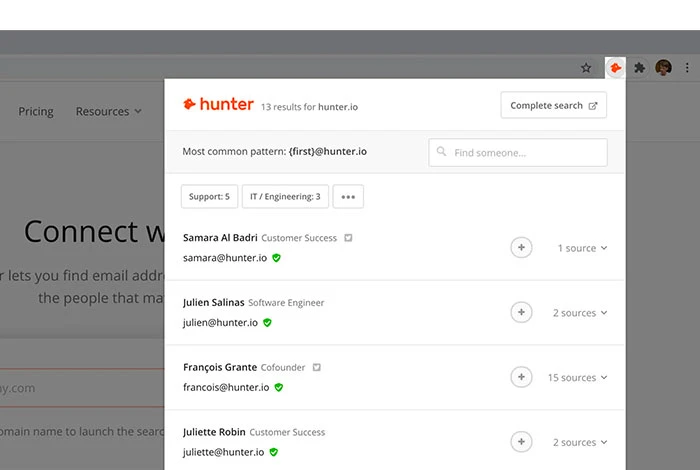Click Complete search button
Screen dimensions: 700x470
point(554,105)
